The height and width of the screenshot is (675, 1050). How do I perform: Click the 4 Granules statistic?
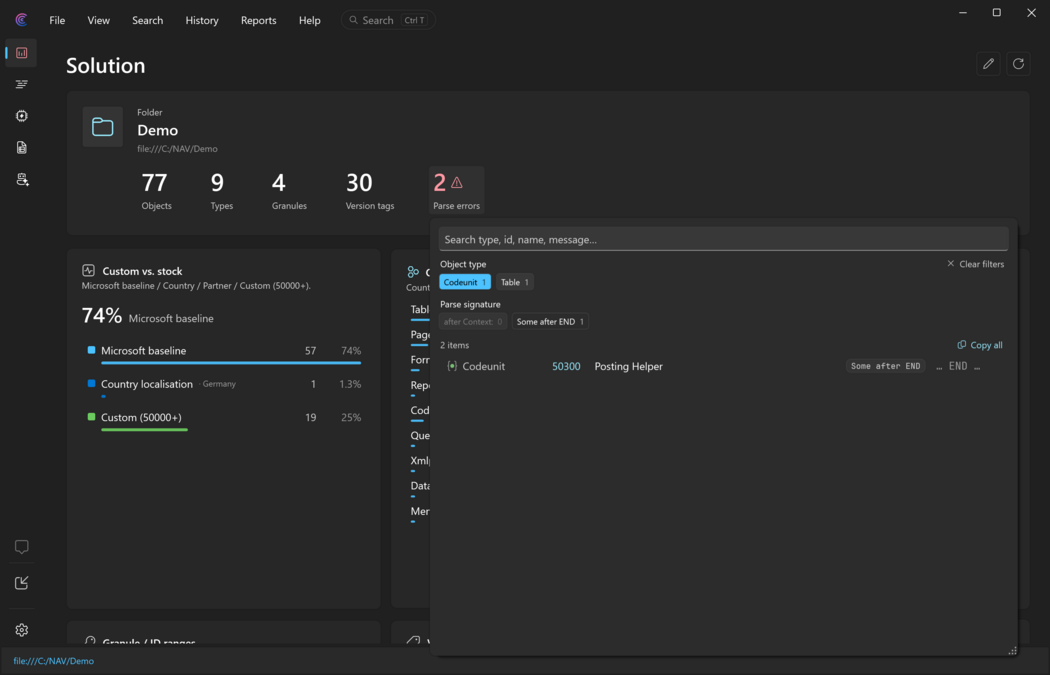click(x=289, y=190)
